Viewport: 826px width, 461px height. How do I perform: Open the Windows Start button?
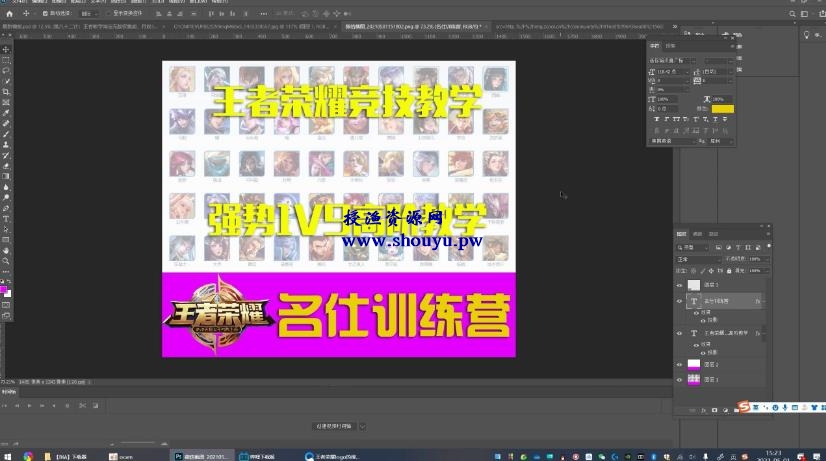[x=7, y=456]
